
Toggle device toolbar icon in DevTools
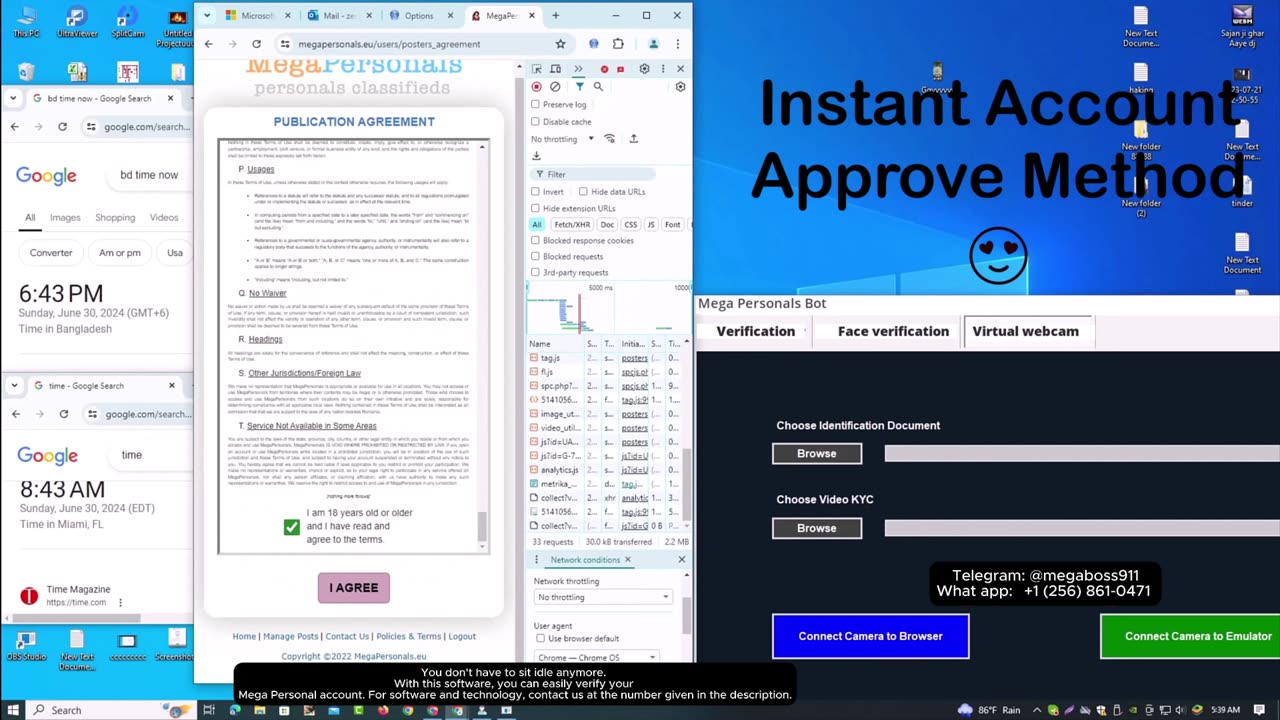556,69
